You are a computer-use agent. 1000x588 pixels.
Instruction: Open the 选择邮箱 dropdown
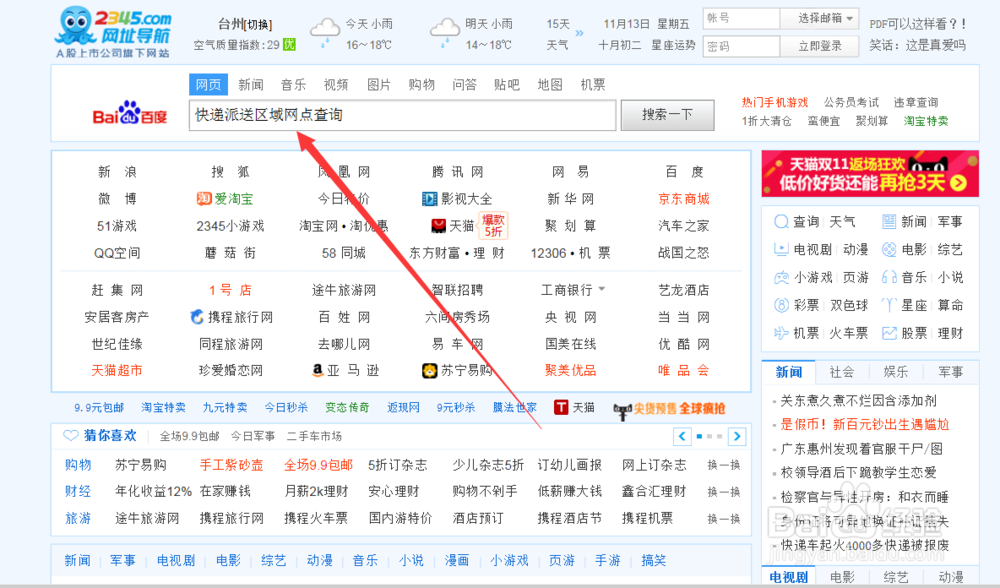(820, 18)
